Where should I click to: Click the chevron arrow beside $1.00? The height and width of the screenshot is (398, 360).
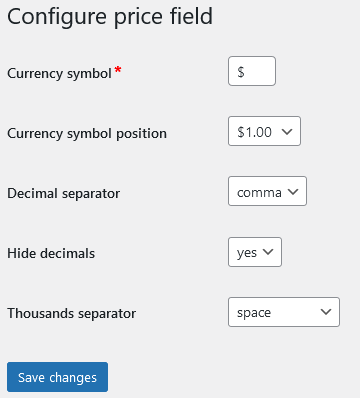(287, 132)
